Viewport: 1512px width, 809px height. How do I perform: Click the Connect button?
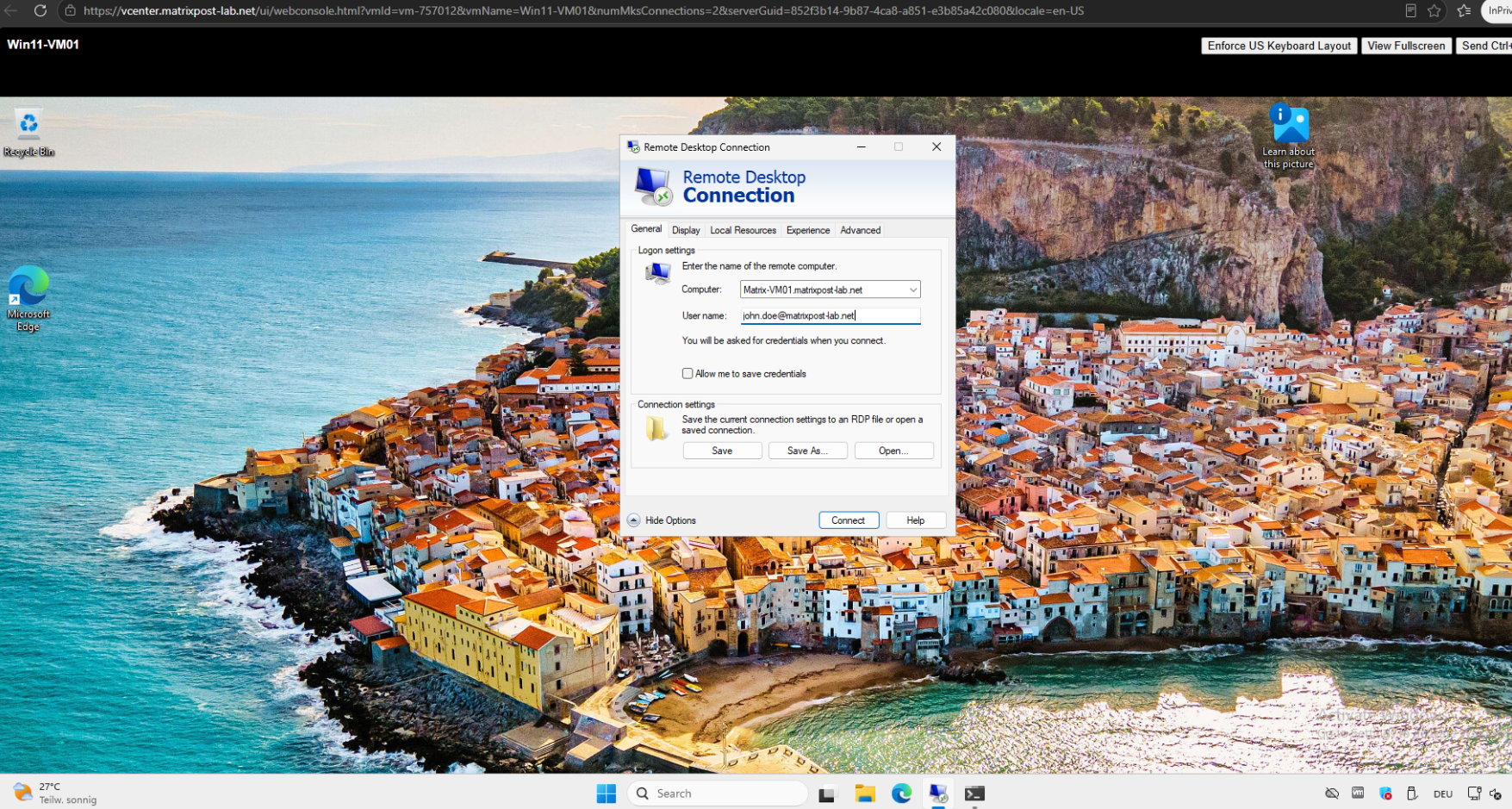[849, 520]
